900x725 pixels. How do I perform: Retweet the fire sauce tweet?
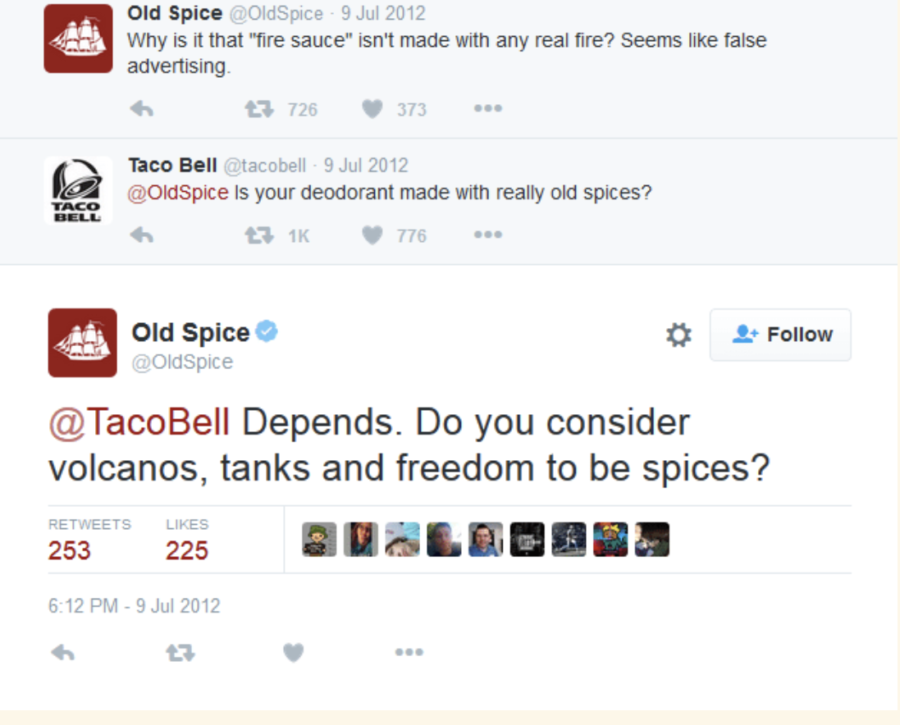tap(259, 109)
